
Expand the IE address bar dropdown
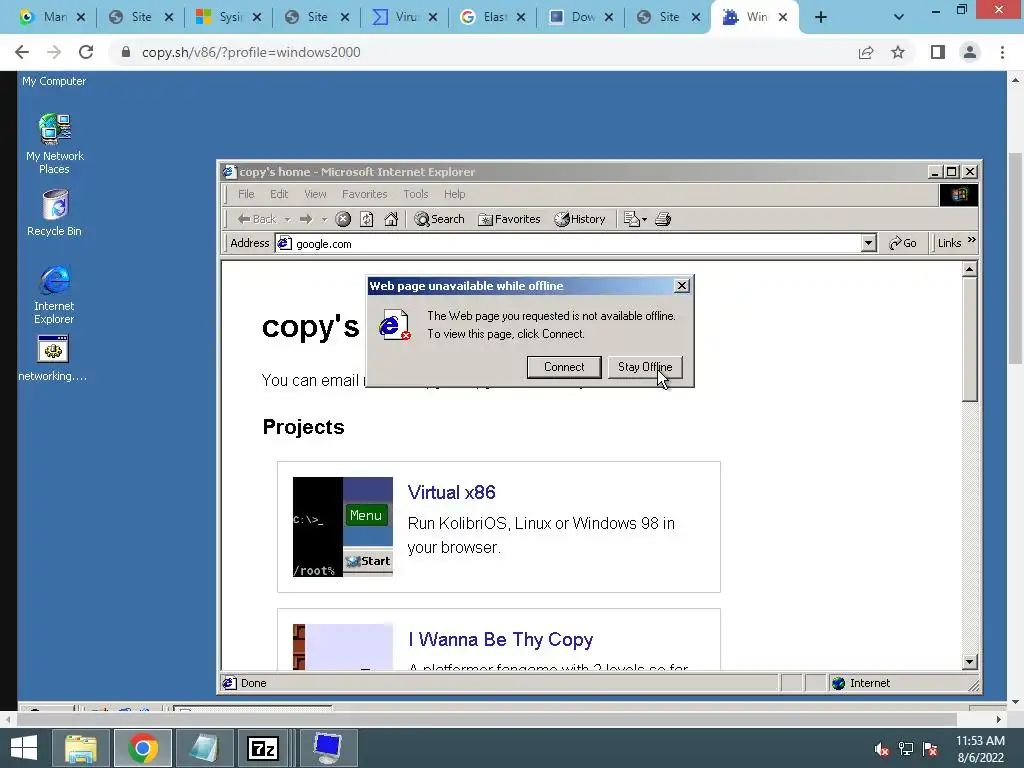[868, 244]
